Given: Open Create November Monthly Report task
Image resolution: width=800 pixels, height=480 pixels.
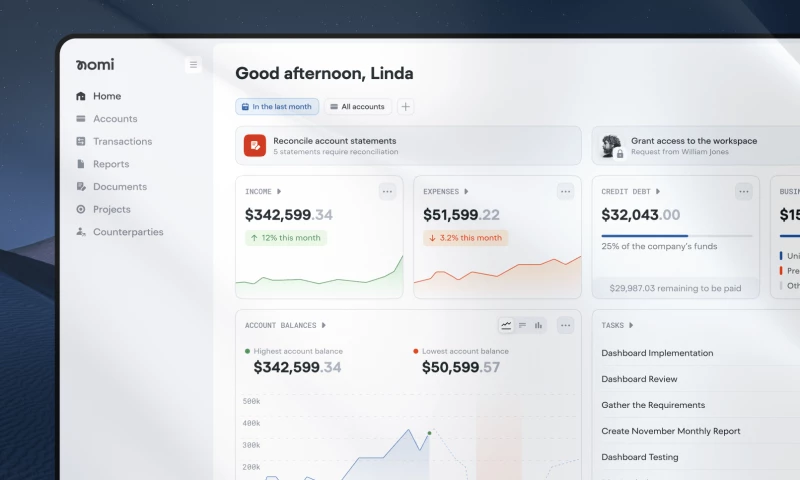Looking at the screenshot, I should click(670, 431).
